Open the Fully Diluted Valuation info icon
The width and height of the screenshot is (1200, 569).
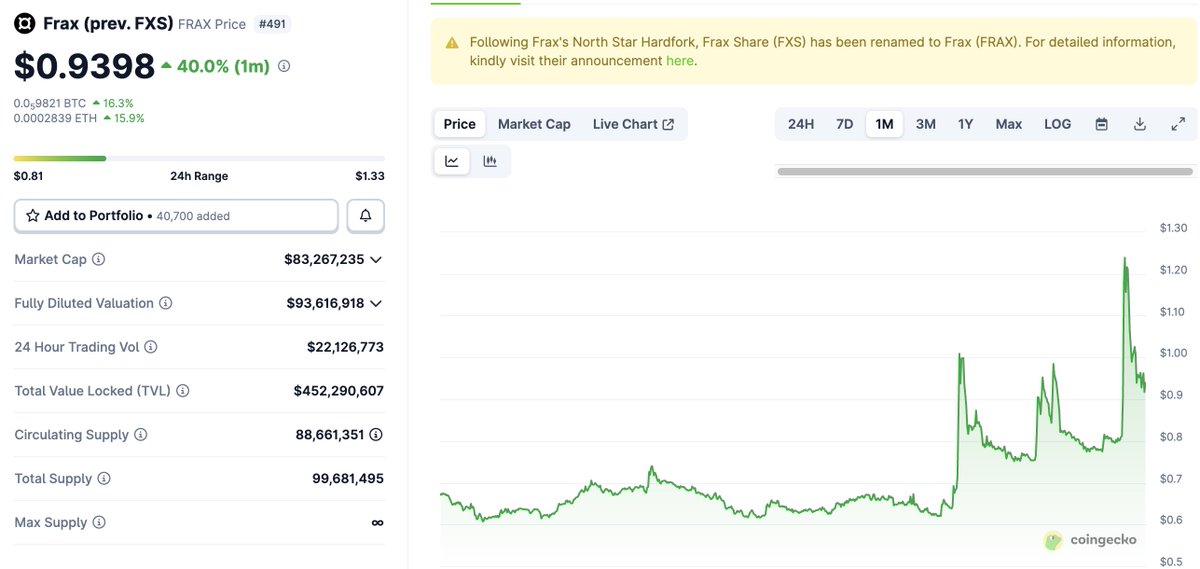click(x=166, y=303)
